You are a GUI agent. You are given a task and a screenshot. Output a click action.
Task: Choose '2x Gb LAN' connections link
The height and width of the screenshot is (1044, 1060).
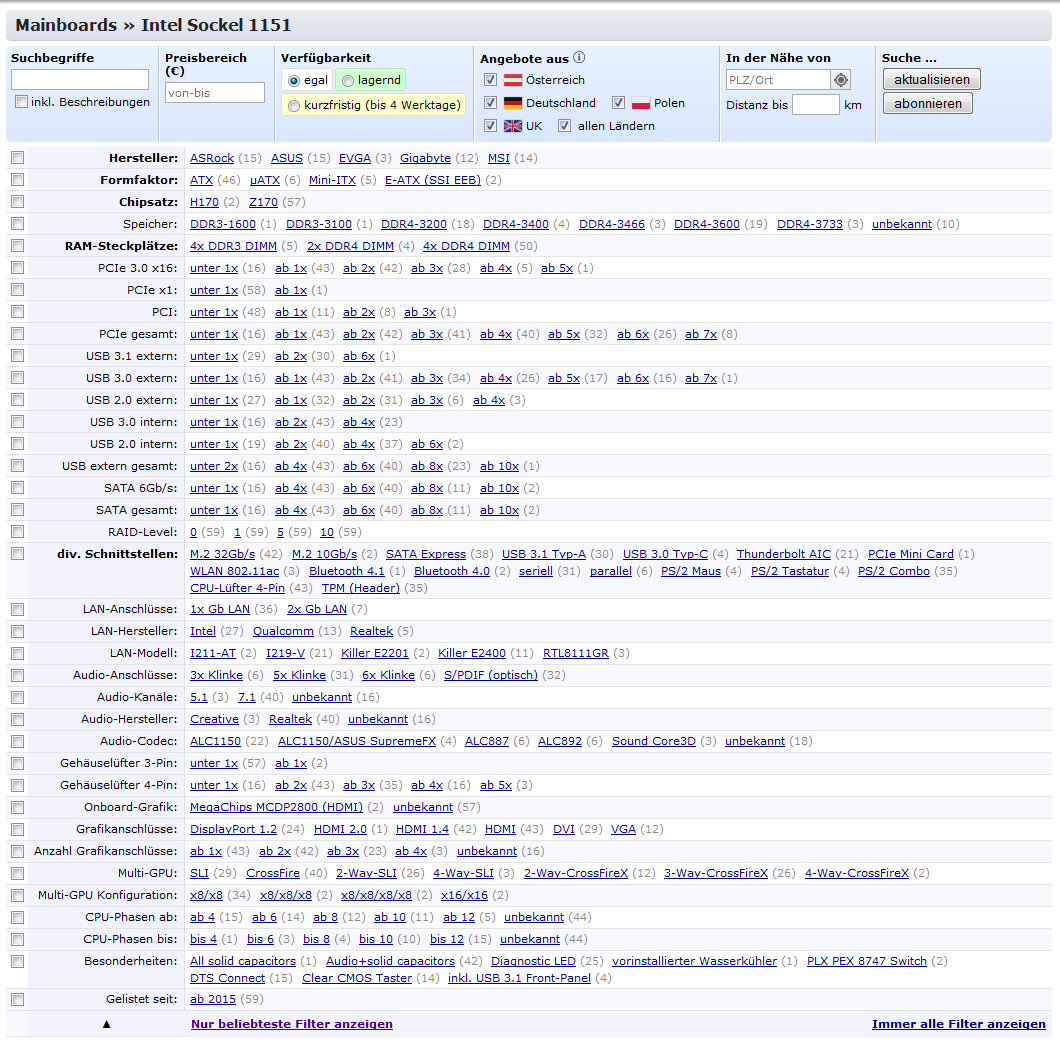(316, 609)
